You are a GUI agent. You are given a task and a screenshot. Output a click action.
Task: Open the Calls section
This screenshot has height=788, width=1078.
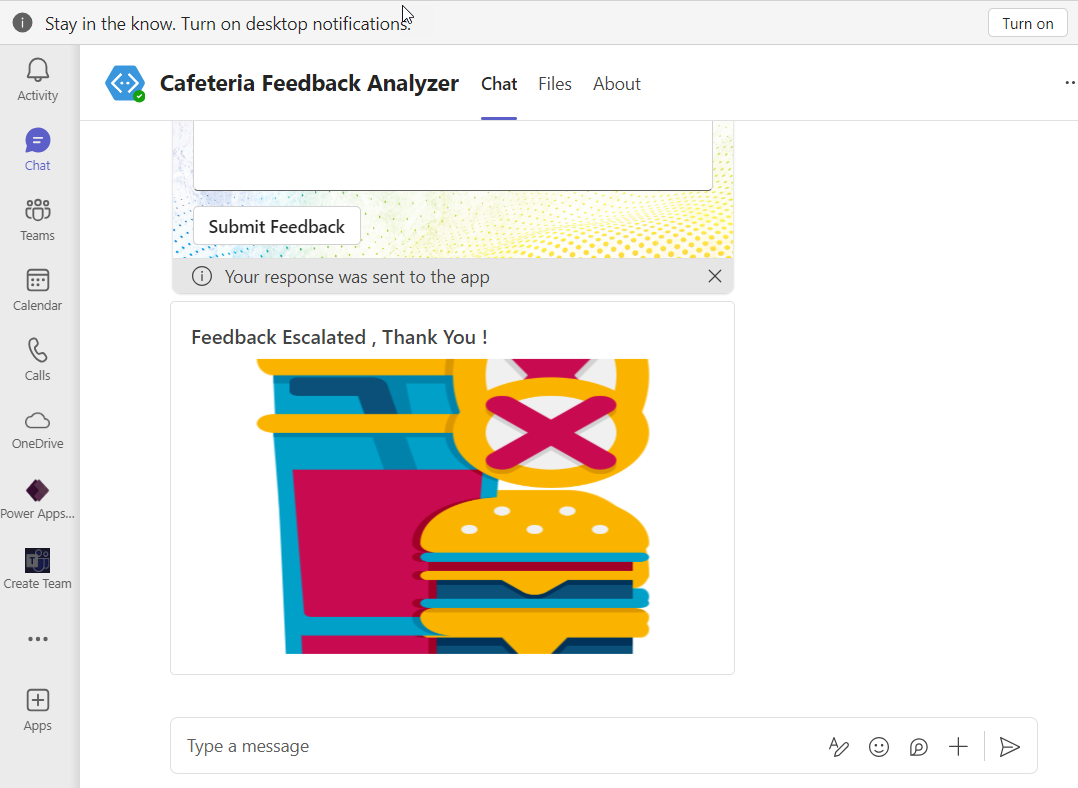pyautogui.click(x=38, y=359)
